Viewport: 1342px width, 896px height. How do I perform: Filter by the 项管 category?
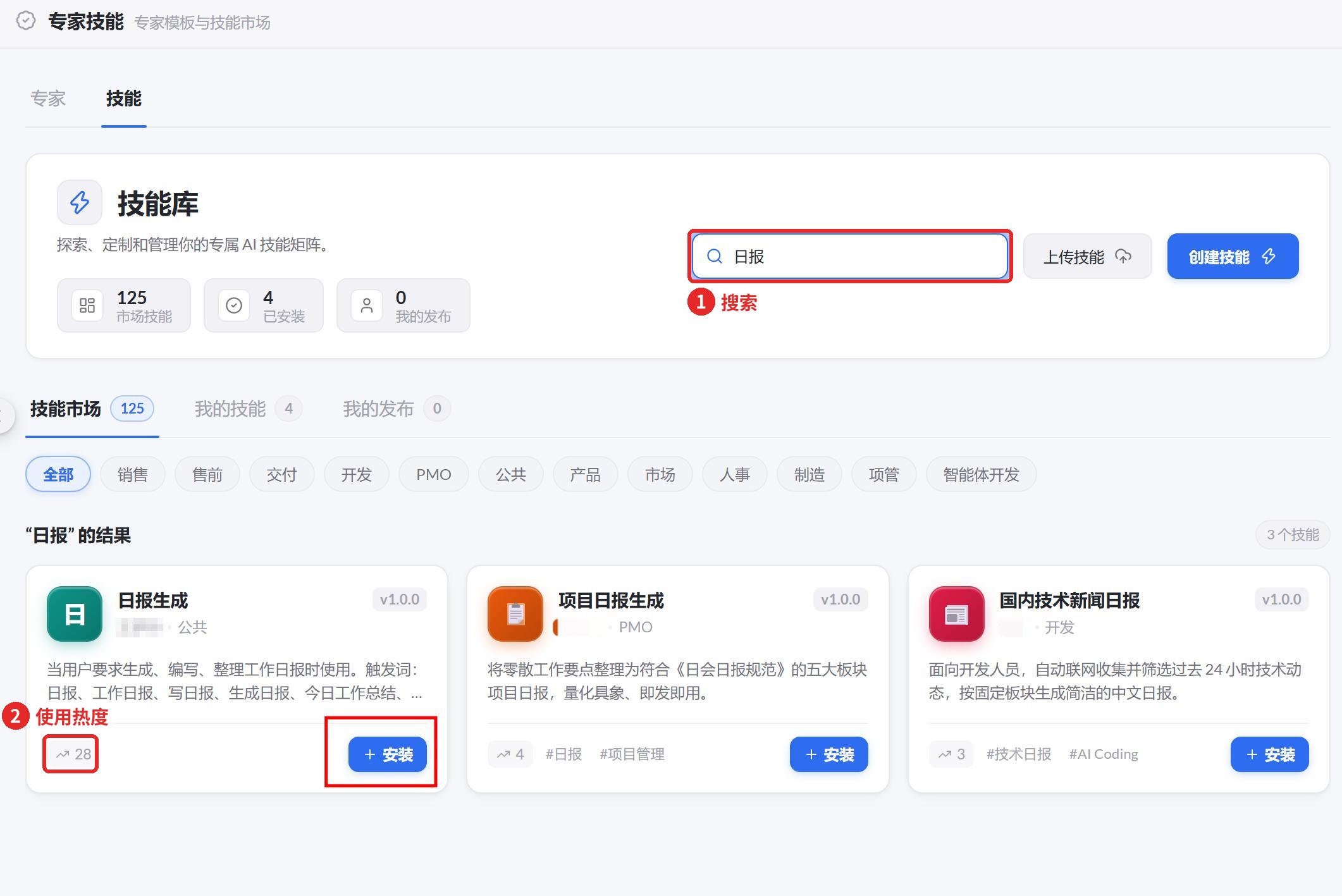pos(884,474)
